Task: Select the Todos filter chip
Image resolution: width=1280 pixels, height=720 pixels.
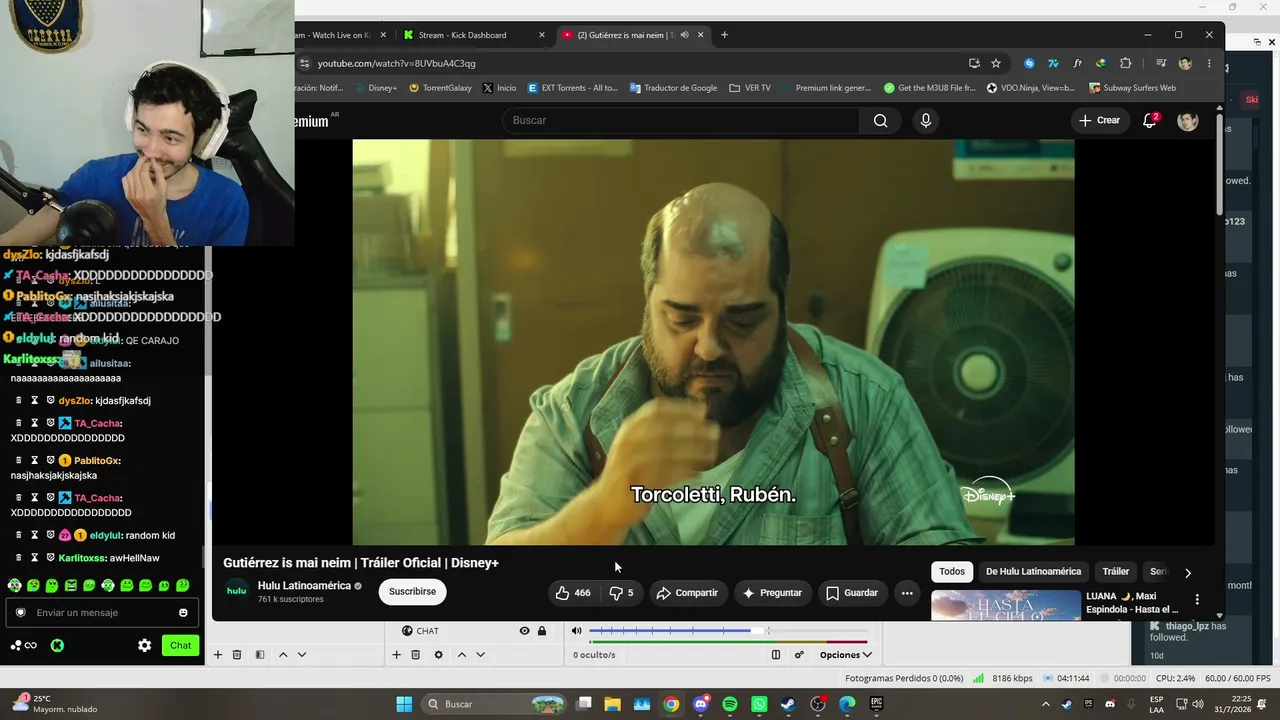Action: 952,572
